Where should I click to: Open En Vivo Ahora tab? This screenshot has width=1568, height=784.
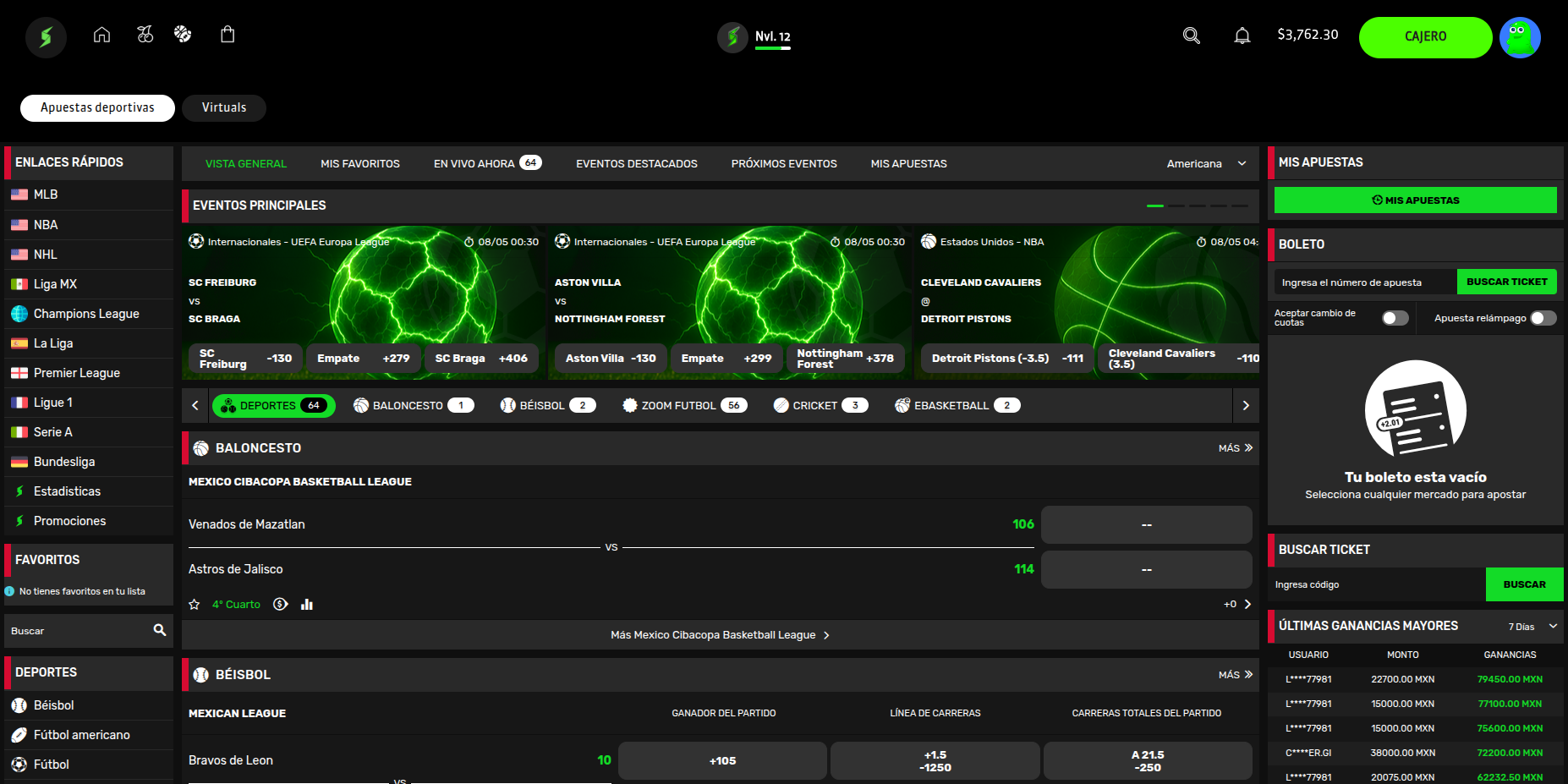(x=487, y=163)
